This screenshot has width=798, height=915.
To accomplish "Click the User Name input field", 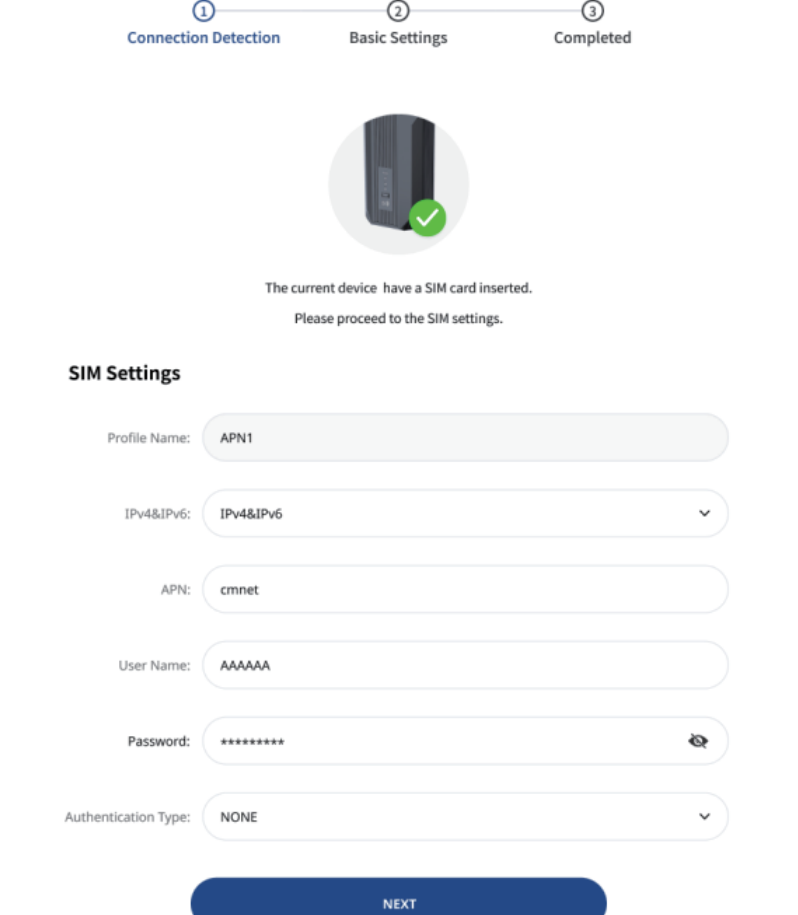I will 465,665.
